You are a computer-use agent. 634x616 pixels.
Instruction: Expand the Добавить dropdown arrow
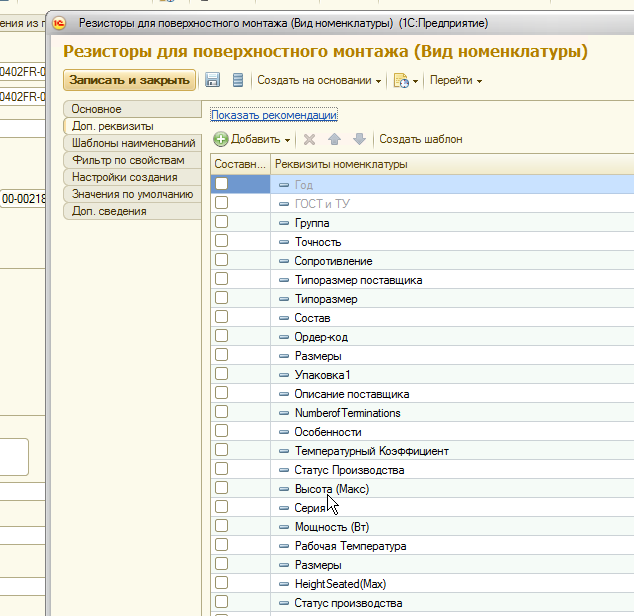pos(287,140)
